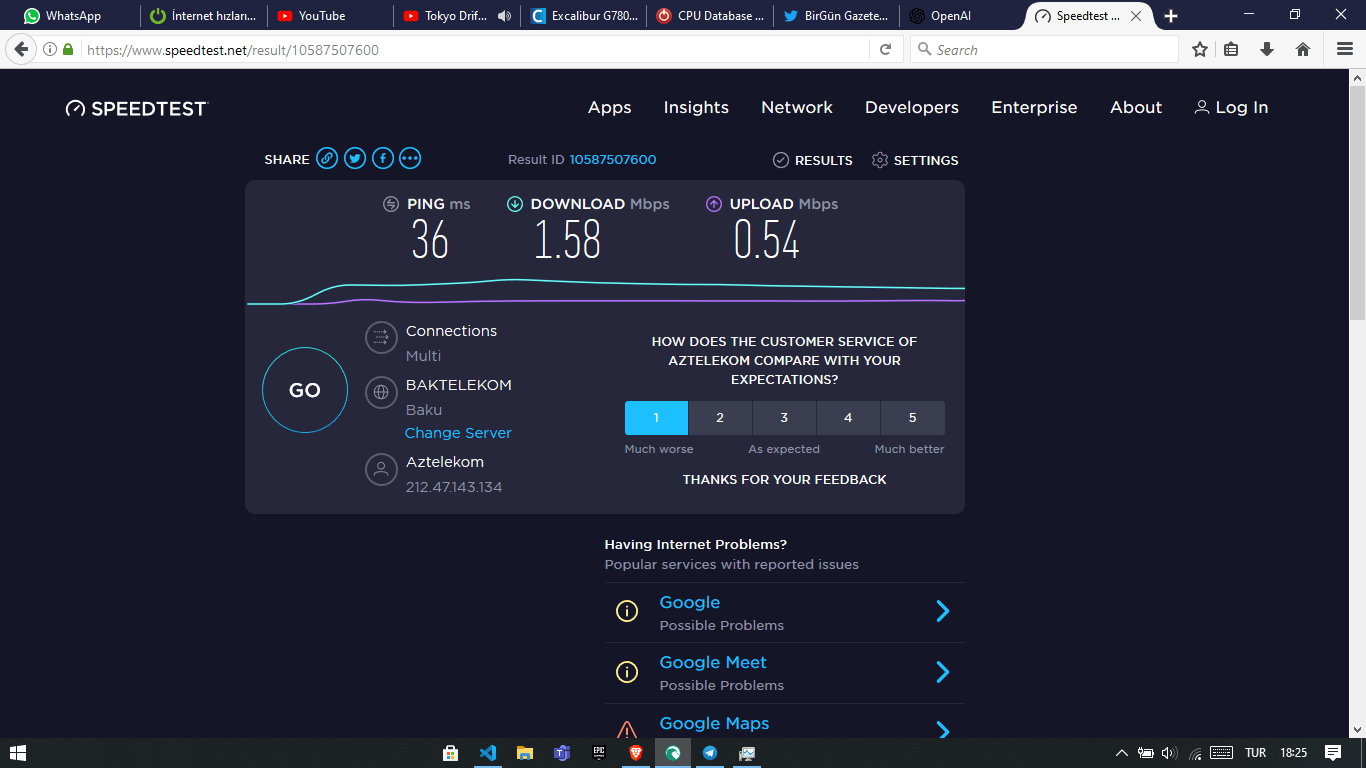Open Microsoft Teams from the taskbar

[x=562, y=753]
